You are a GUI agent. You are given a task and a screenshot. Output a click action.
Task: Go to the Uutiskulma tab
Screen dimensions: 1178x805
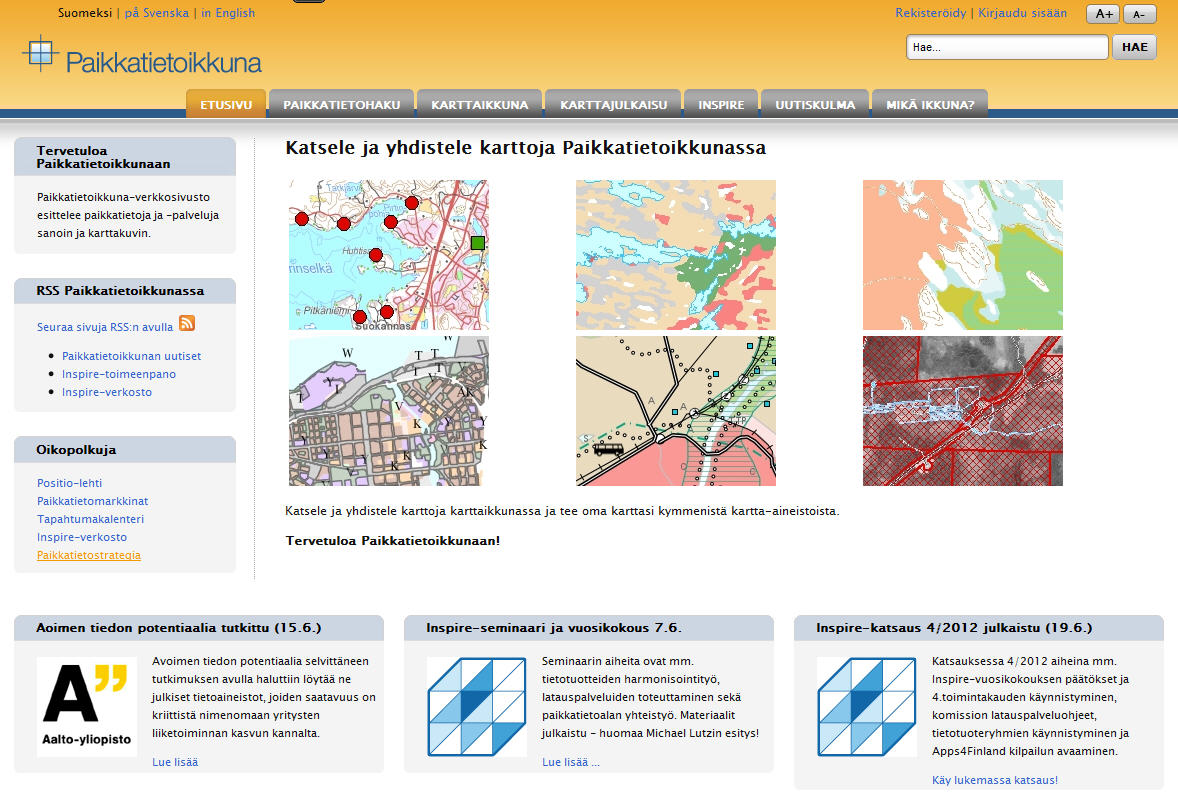click(815, 104)
